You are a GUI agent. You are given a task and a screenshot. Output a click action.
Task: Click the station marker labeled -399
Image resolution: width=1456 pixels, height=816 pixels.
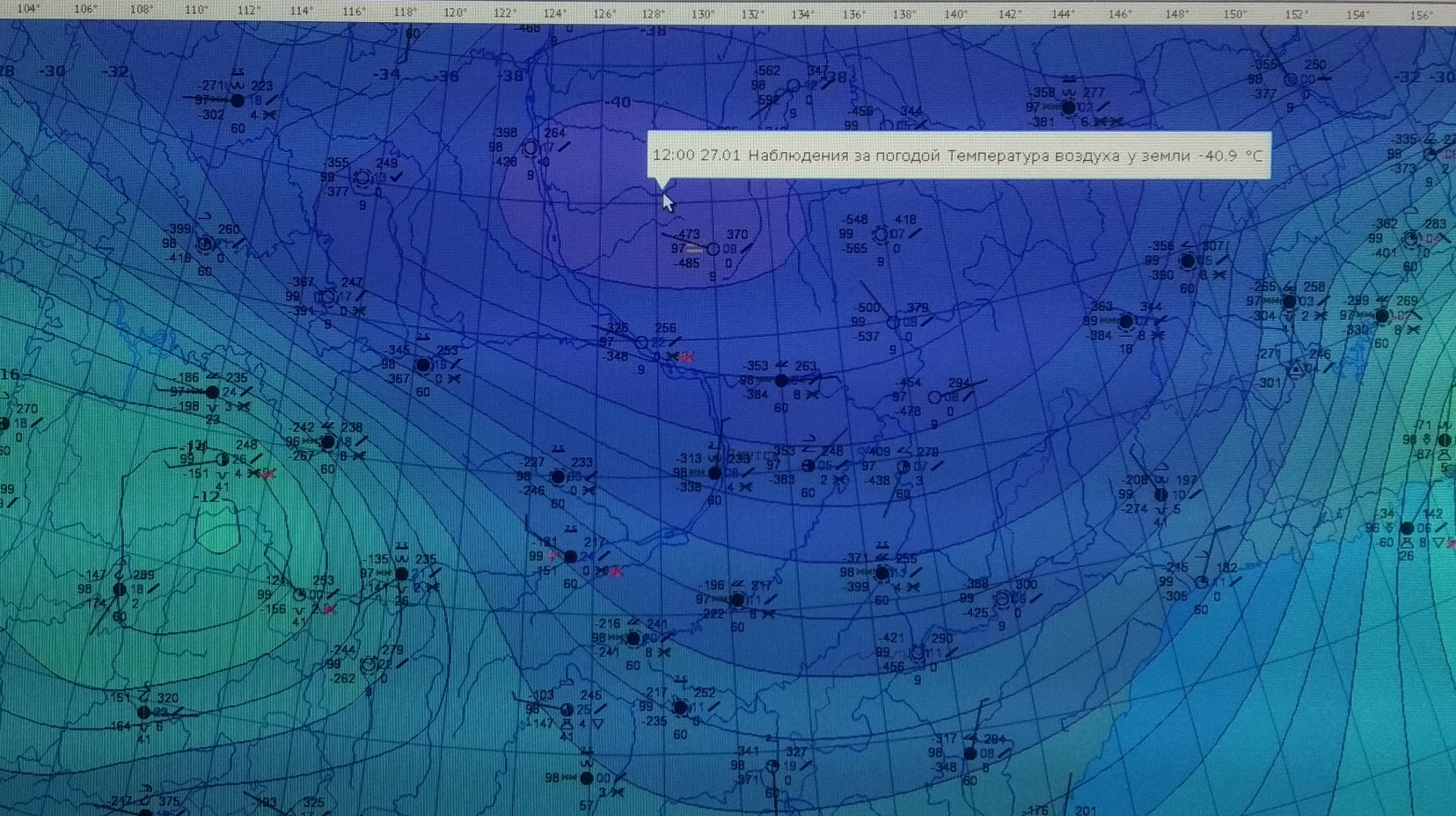[x=206, y=244]
